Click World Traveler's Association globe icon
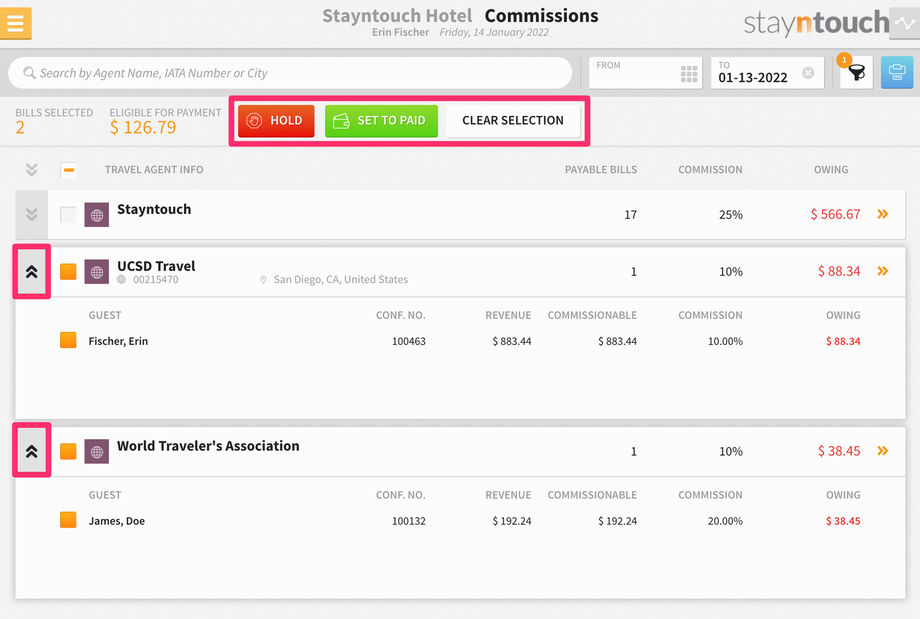Image resolution: width=920 pixels, height=619 pixels. coord(97,451)
